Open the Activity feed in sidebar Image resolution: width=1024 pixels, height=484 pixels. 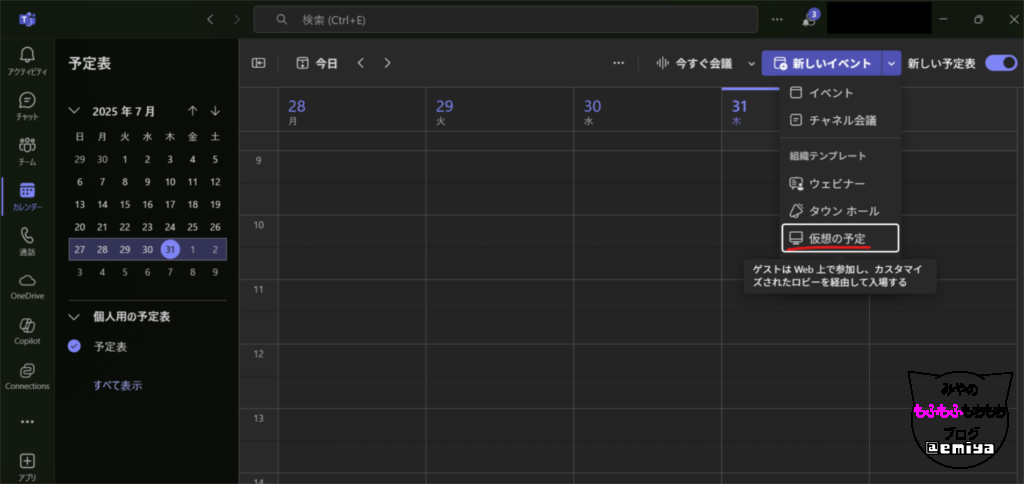[27, 59]
